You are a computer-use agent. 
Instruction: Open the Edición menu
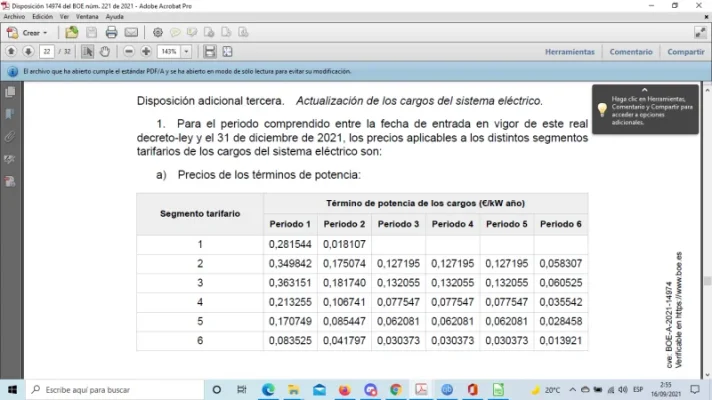[42, 16]
